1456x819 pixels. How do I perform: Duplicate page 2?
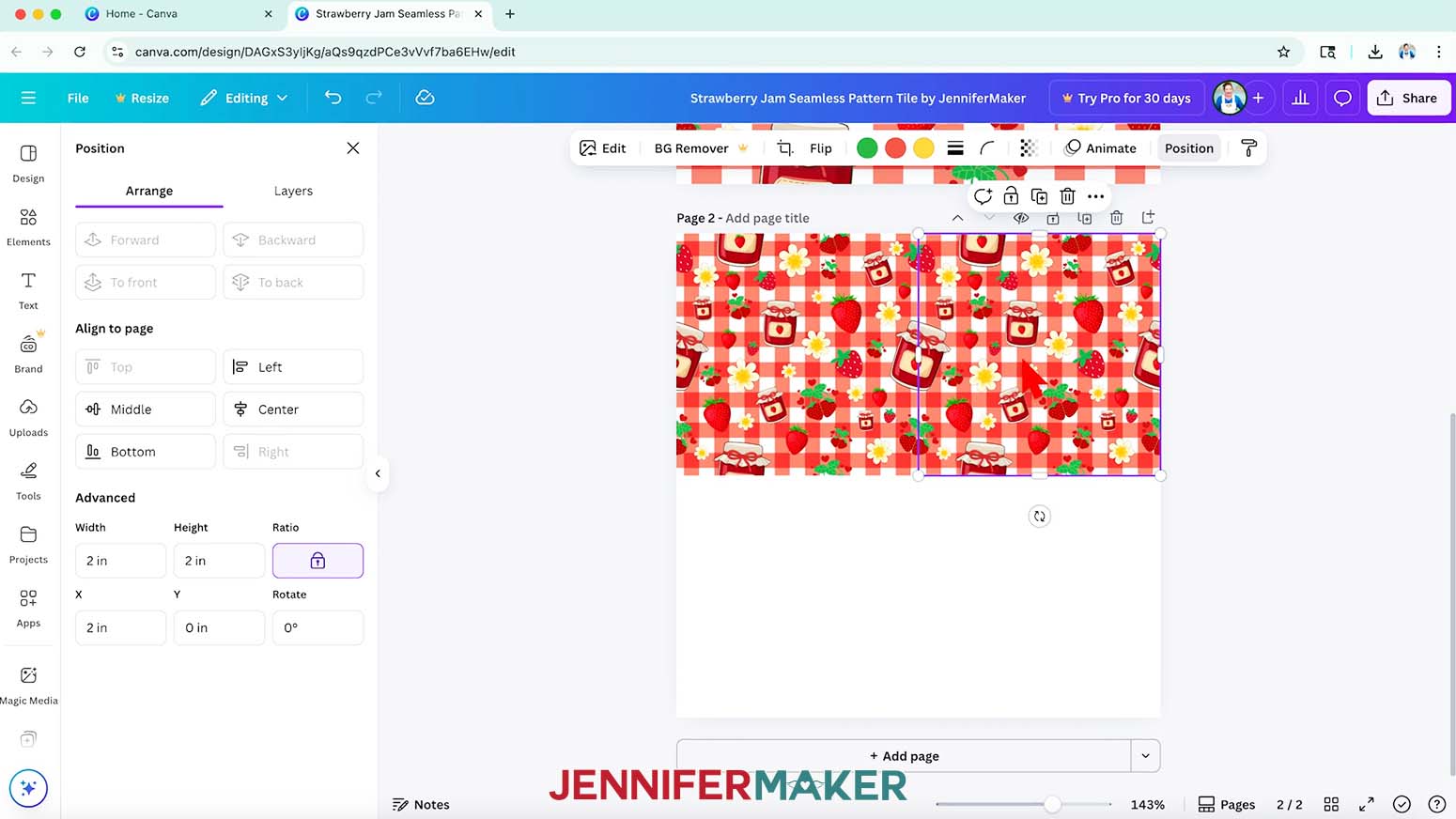[x=1084, y=218]
